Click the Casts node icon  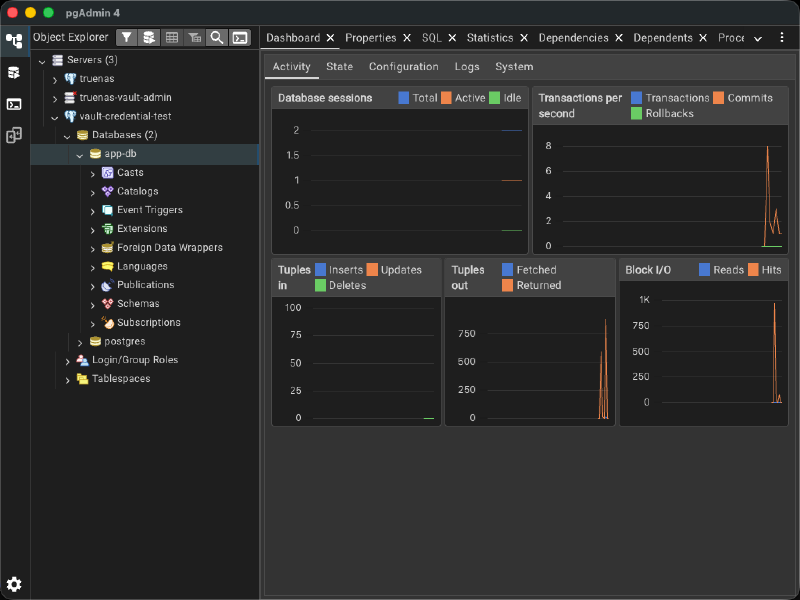click(108, 172)
